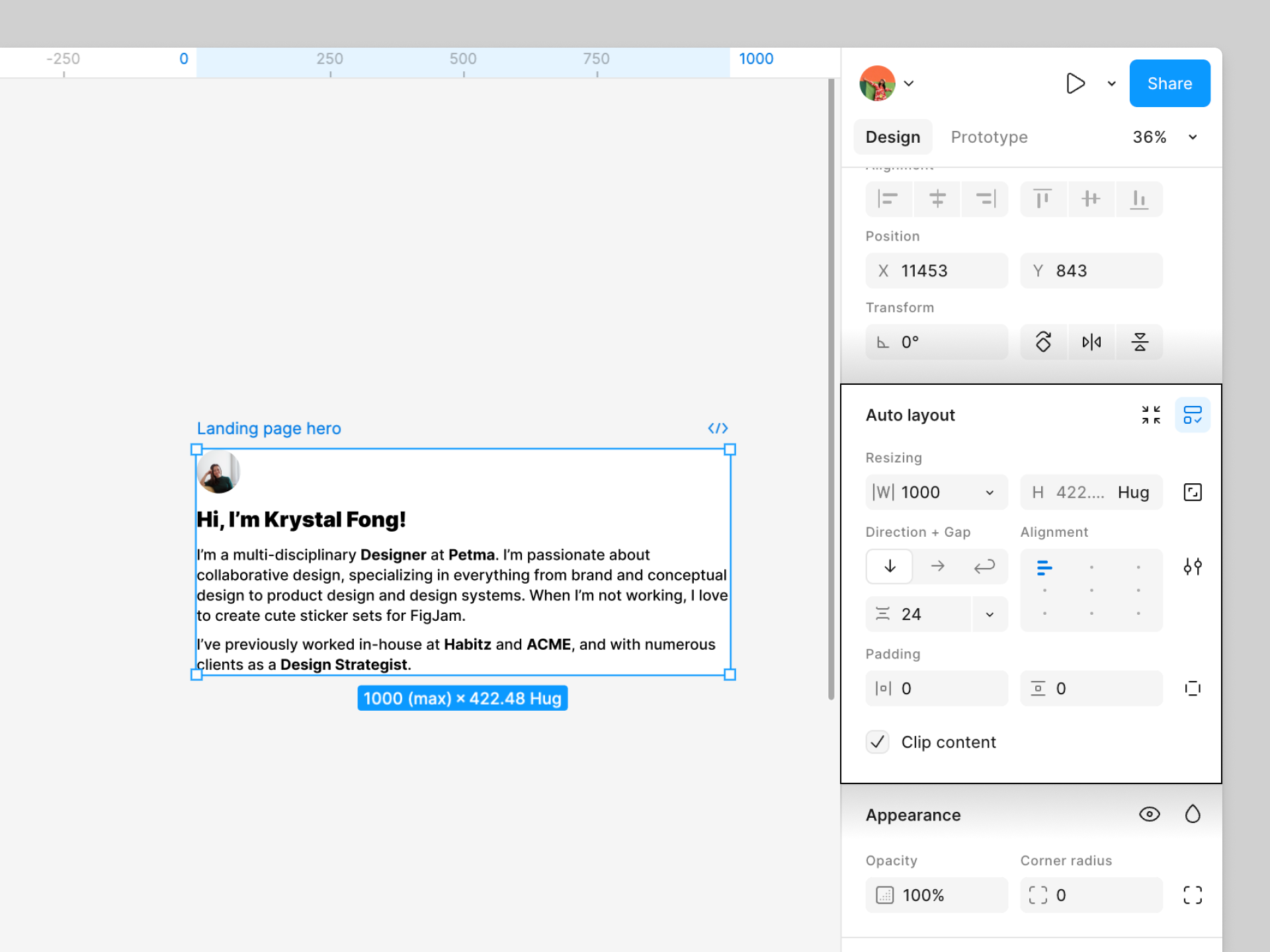This screenshot has width=1270, height=952.
Task: Align selection to the left
Action: point(888,199)
